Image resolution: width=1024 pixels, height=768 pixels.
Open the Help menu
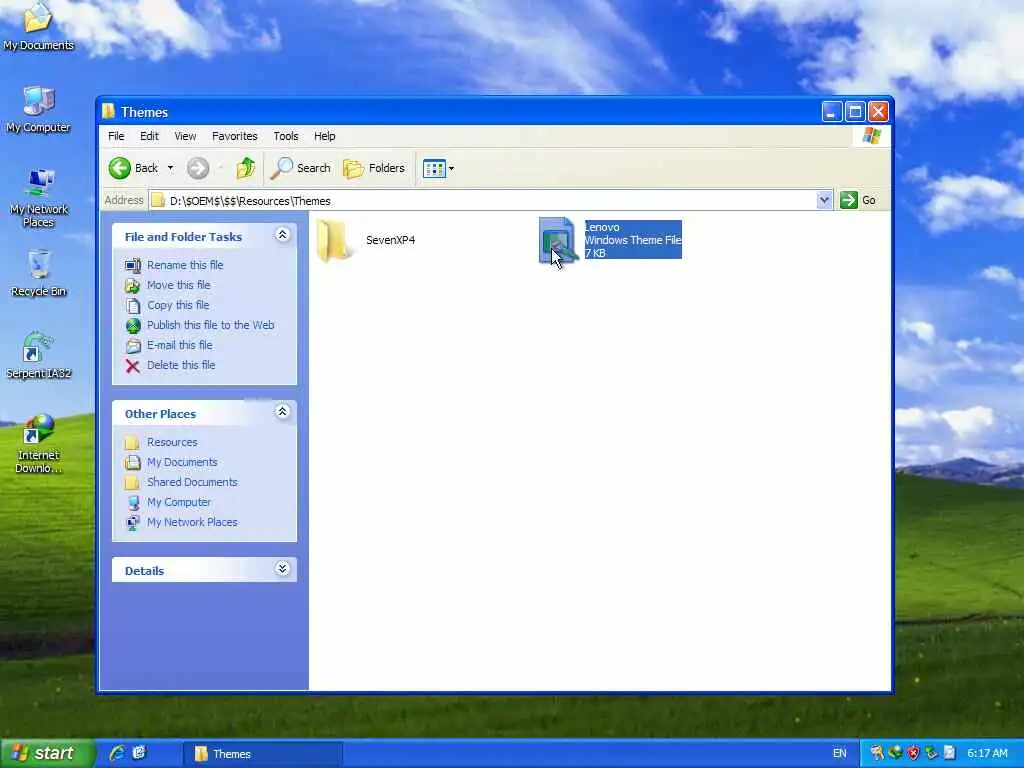[x=325, y=136]
